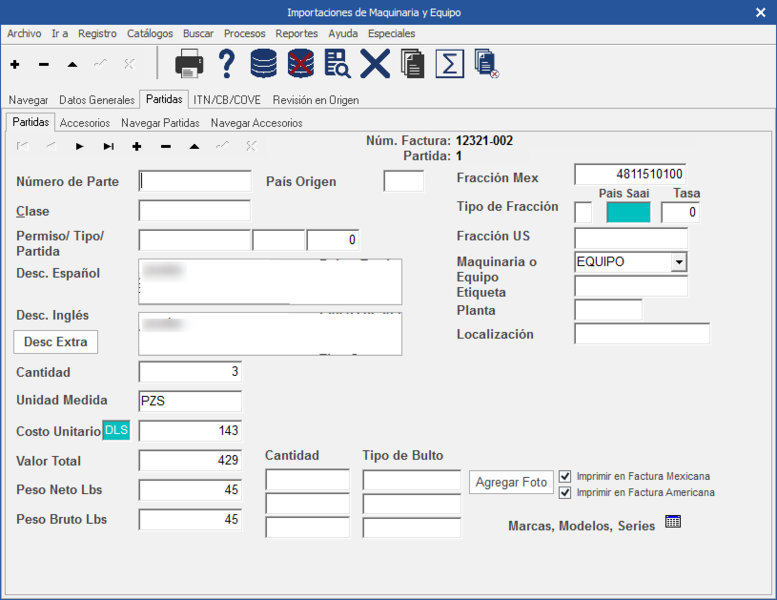This screenshot has width=777, height=600.
Task: Click the Costo Unitario field showing 143
Action: coord(190,431)
